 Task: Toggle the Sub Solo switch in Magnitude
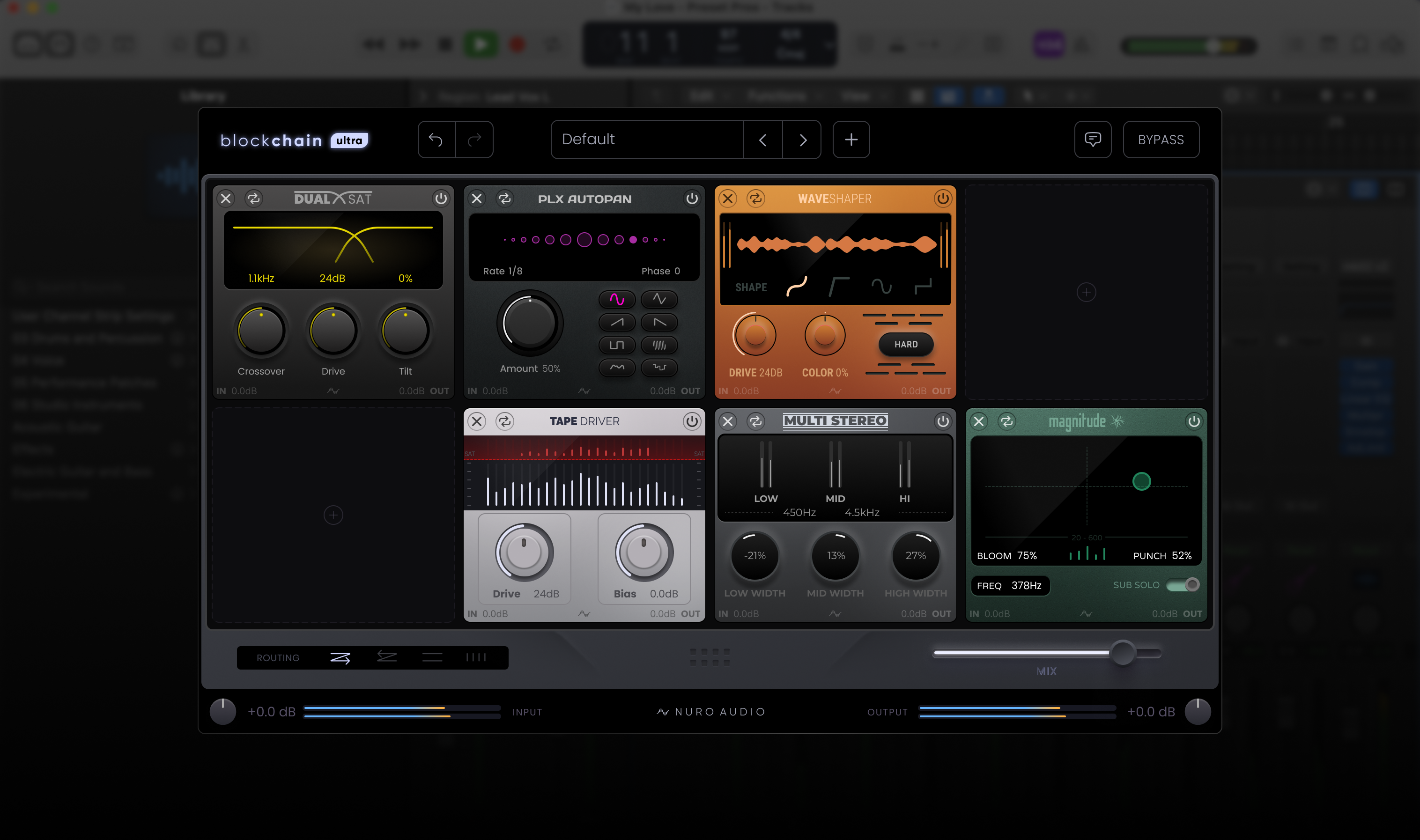pyautogui.click(x=1183, y=585)
